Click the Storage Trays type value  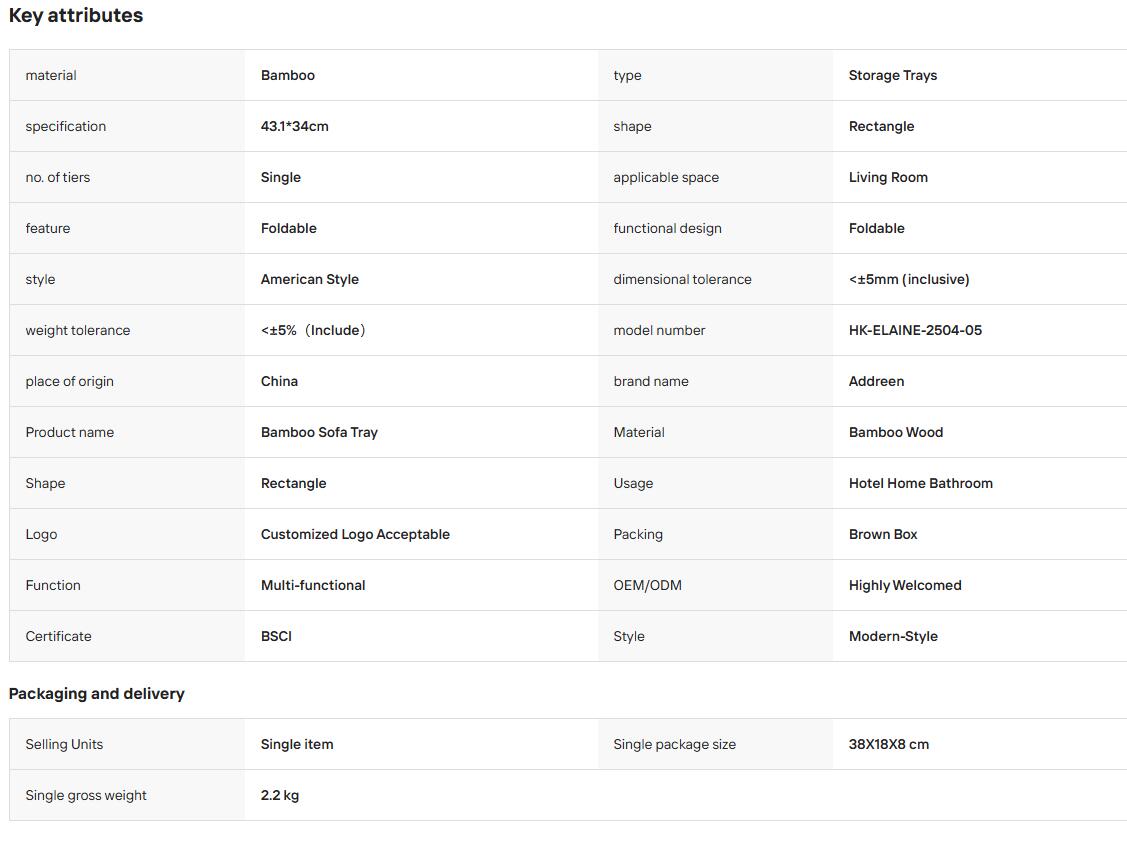click(x=893, y=75)
